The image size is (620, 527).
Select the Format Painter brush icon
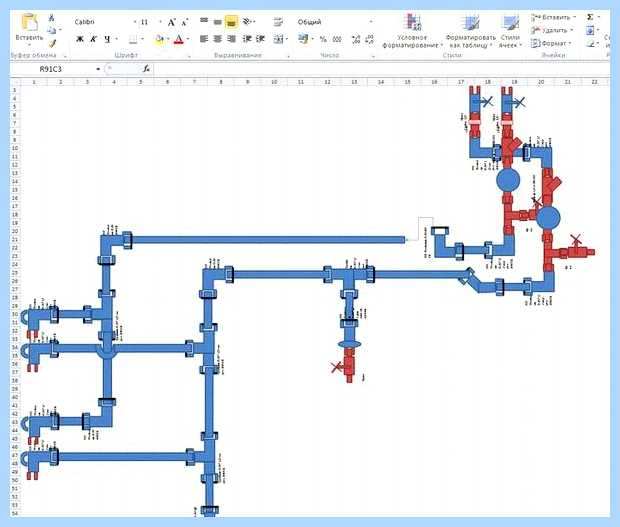(x=52, y=43)
